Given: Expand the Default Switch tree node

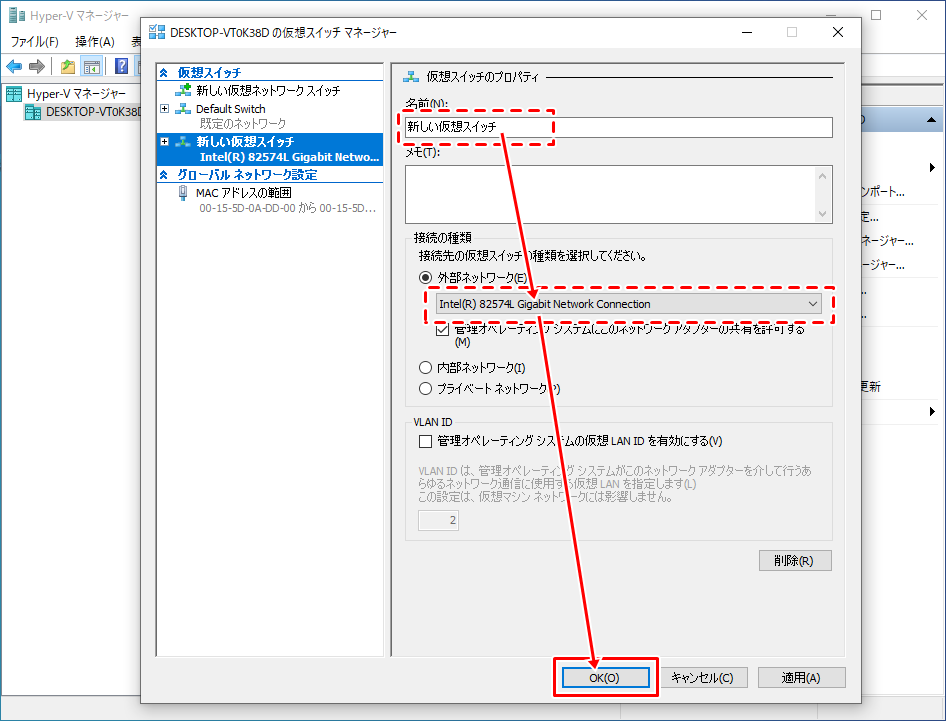Looking at the screenshot, I should [x=165, y=109].
